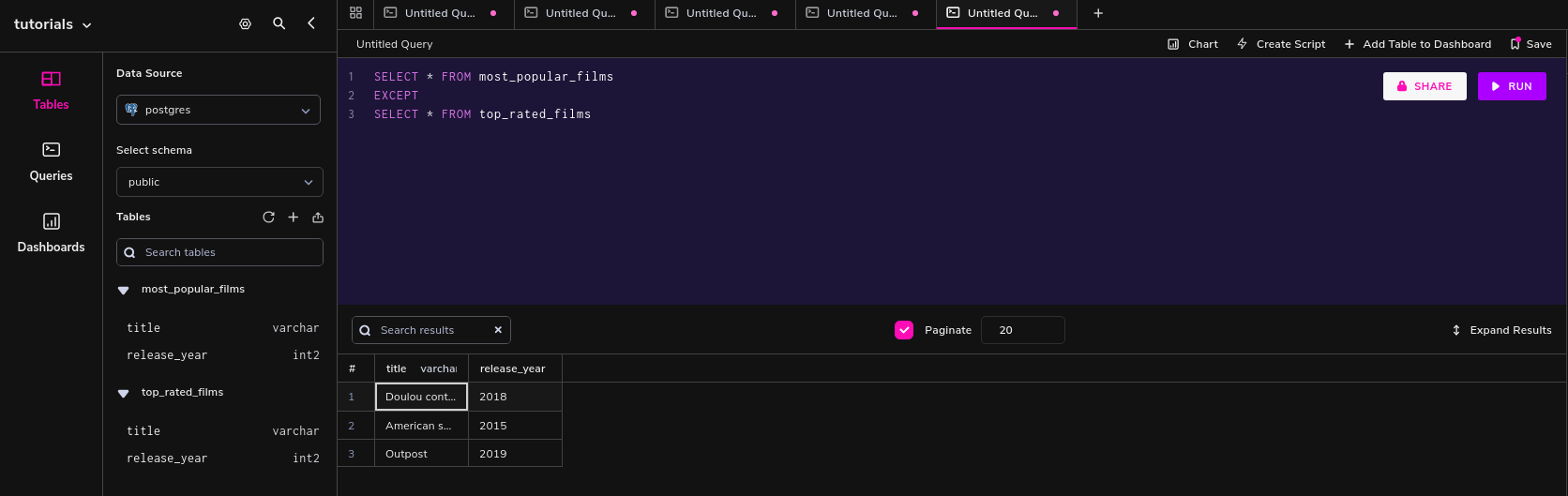
Task: Toggle the Paginate checkbox
Action: tap(904, 330)
